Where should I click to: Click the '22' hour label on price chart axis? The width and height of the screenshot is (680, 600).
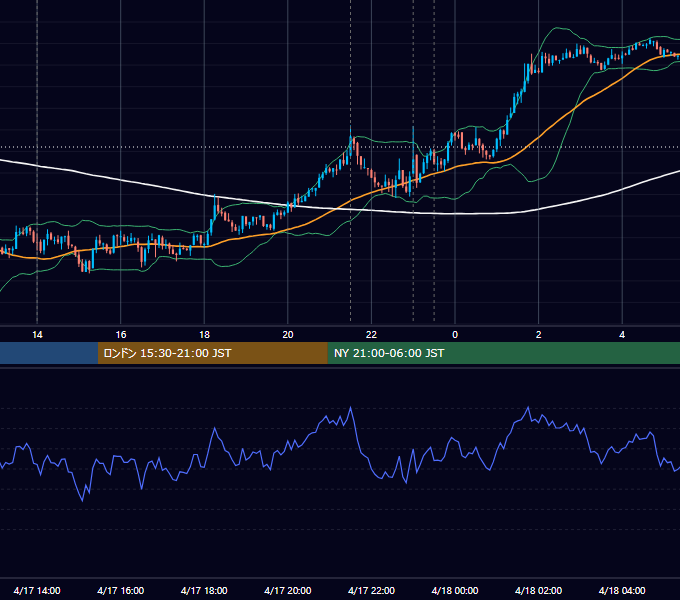pyautogui.click(x=371, y=335)
